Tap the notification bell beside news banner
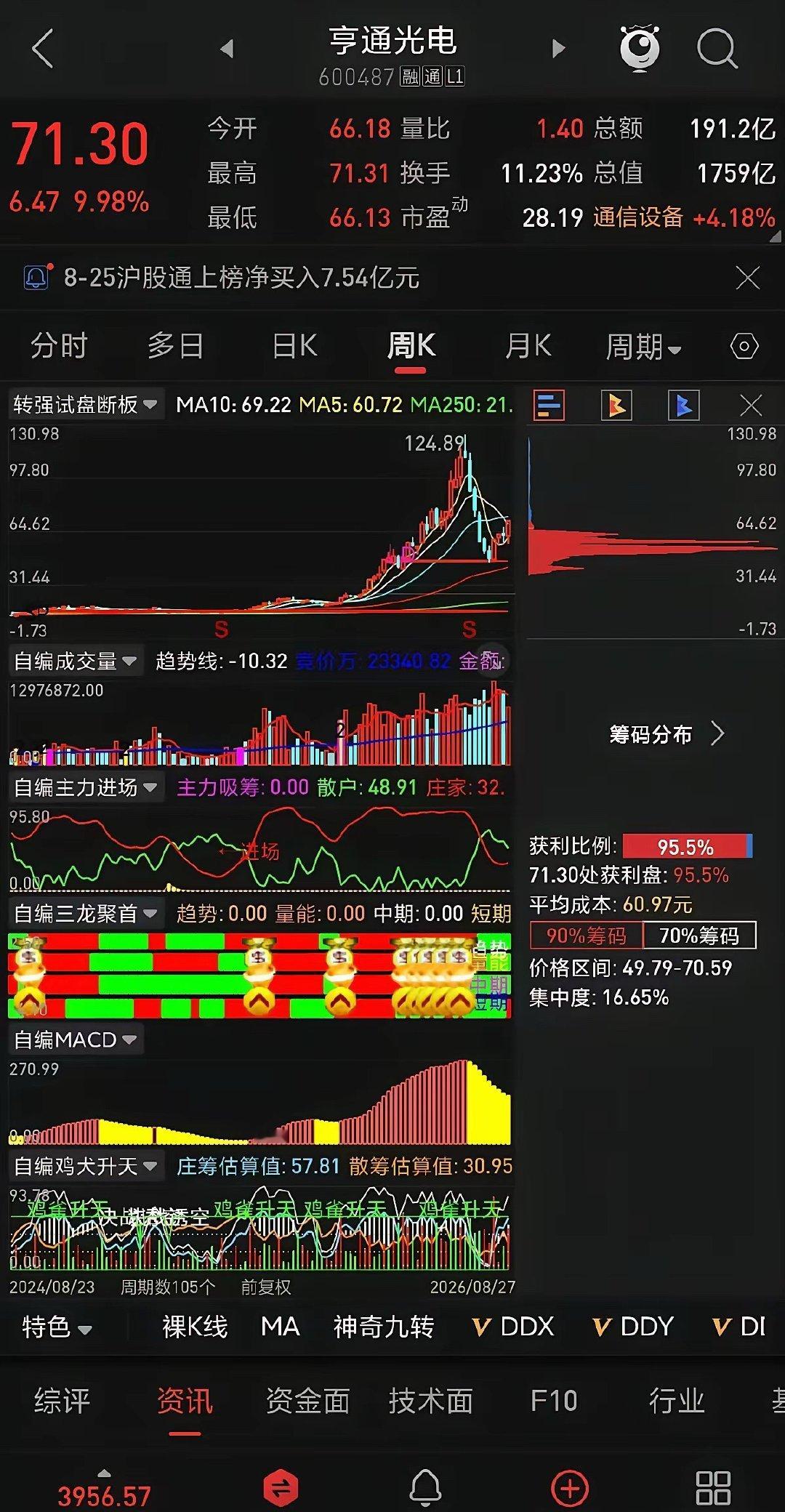Image resolution: width=785 pixels, height=1512 pixels. (37, 277)
